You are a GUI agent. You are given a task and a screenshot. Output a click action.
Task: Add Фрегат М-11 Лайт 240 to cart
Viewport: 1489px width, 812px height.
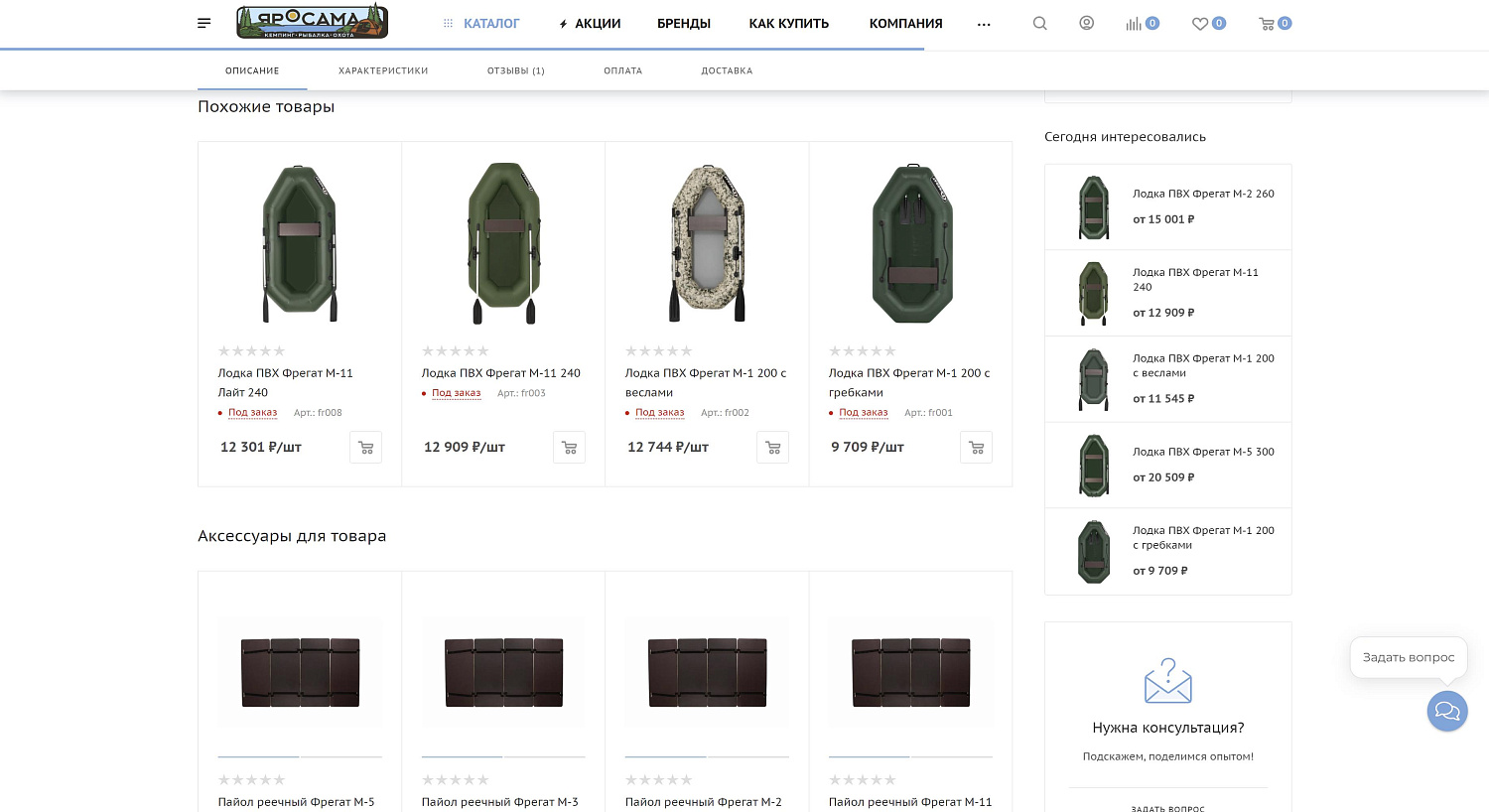coord(365,448)
